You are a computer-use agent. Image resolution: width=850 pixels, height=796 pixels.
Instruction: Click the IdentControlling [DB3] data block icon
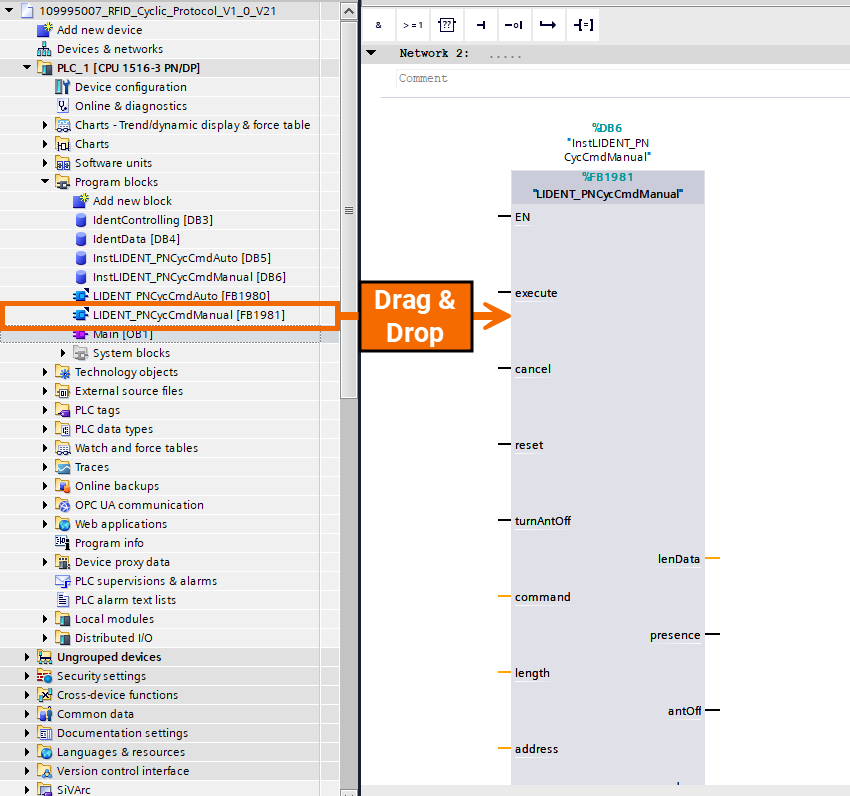81,220
